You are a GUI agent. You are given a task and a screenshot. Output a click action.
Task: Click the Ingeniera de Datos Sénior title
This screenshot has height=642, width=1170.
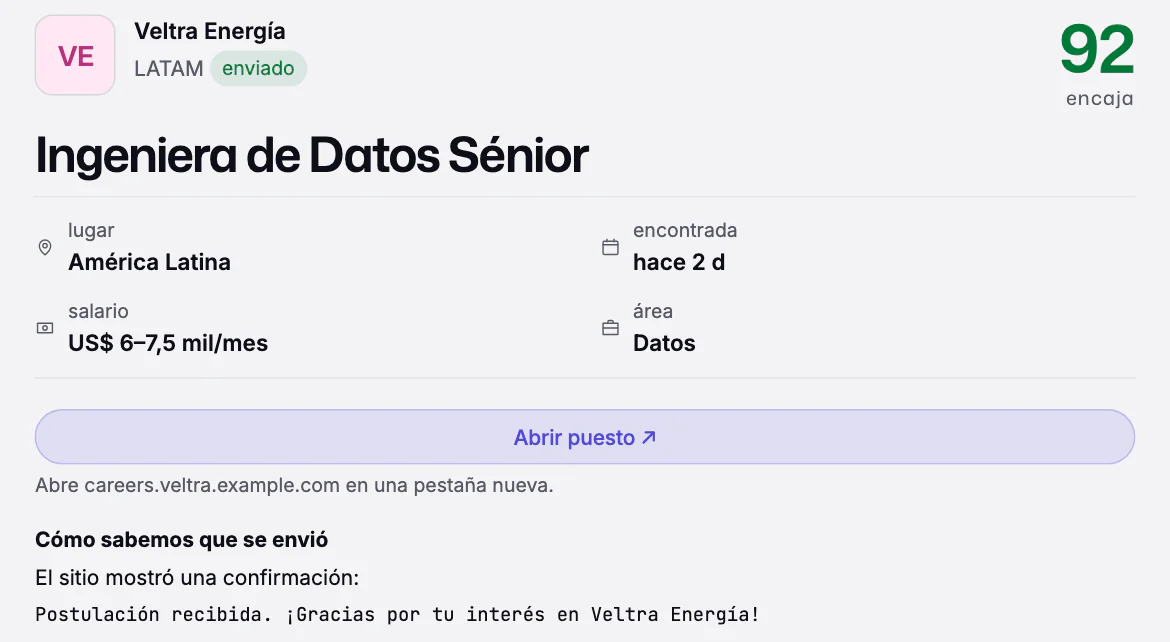(312, 155)
